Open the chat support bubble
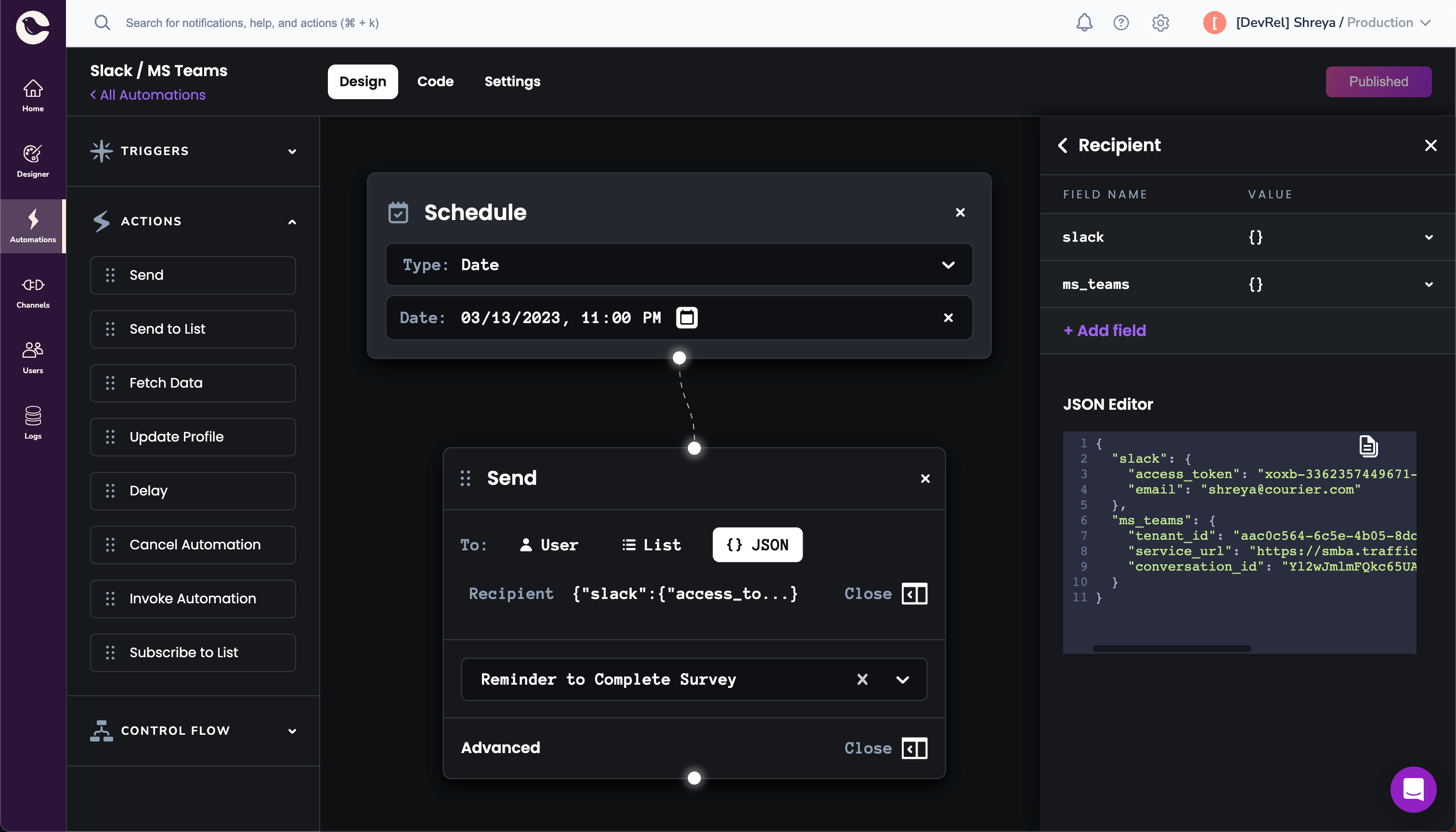Image resolution: width=1456 pixels, height=832 pixels. coord(1413,789)
